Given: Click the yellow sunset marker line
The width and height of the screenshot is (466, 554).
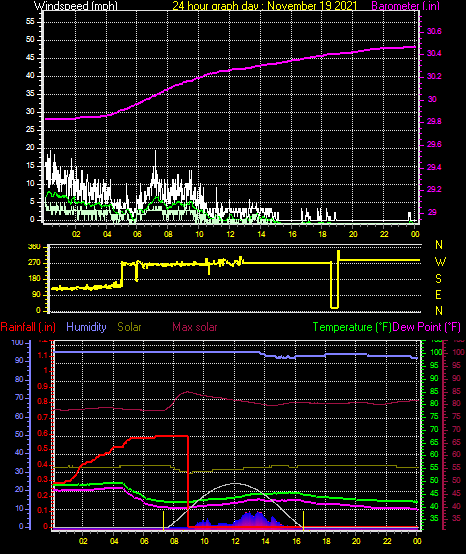Looking at the screenshot, I should point(303,520).
